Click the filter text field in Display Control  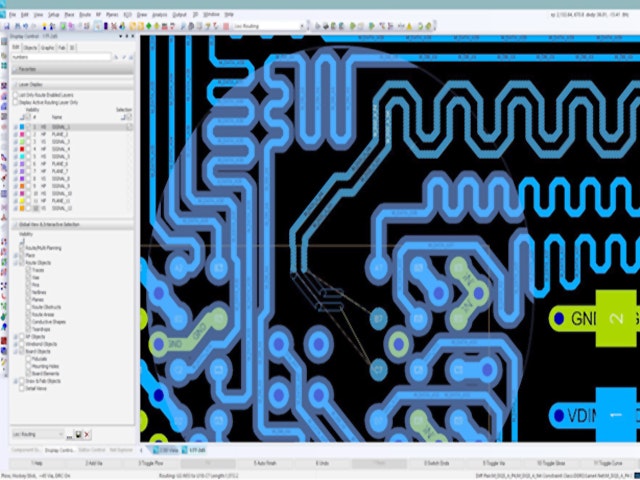61,58
